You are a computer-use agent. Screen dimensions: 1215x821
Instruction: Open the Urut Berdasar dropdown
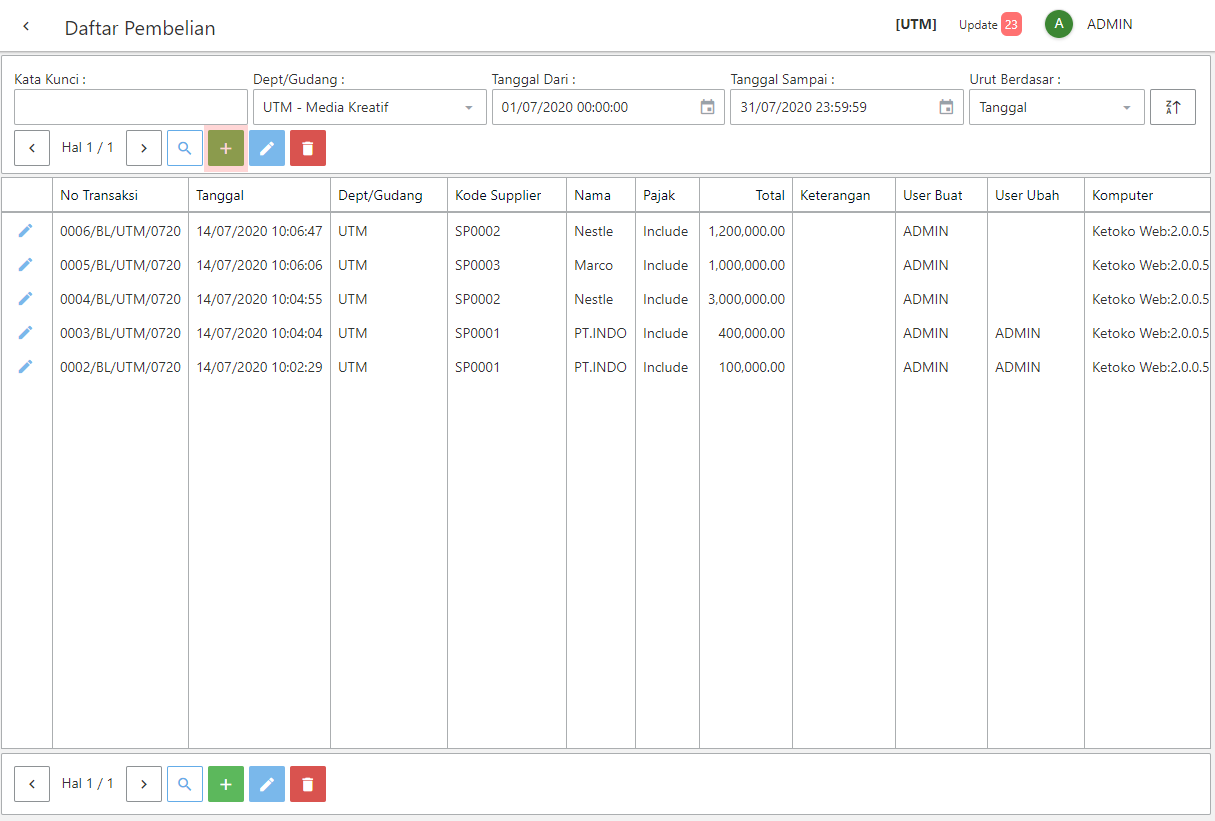(1127, 107)
